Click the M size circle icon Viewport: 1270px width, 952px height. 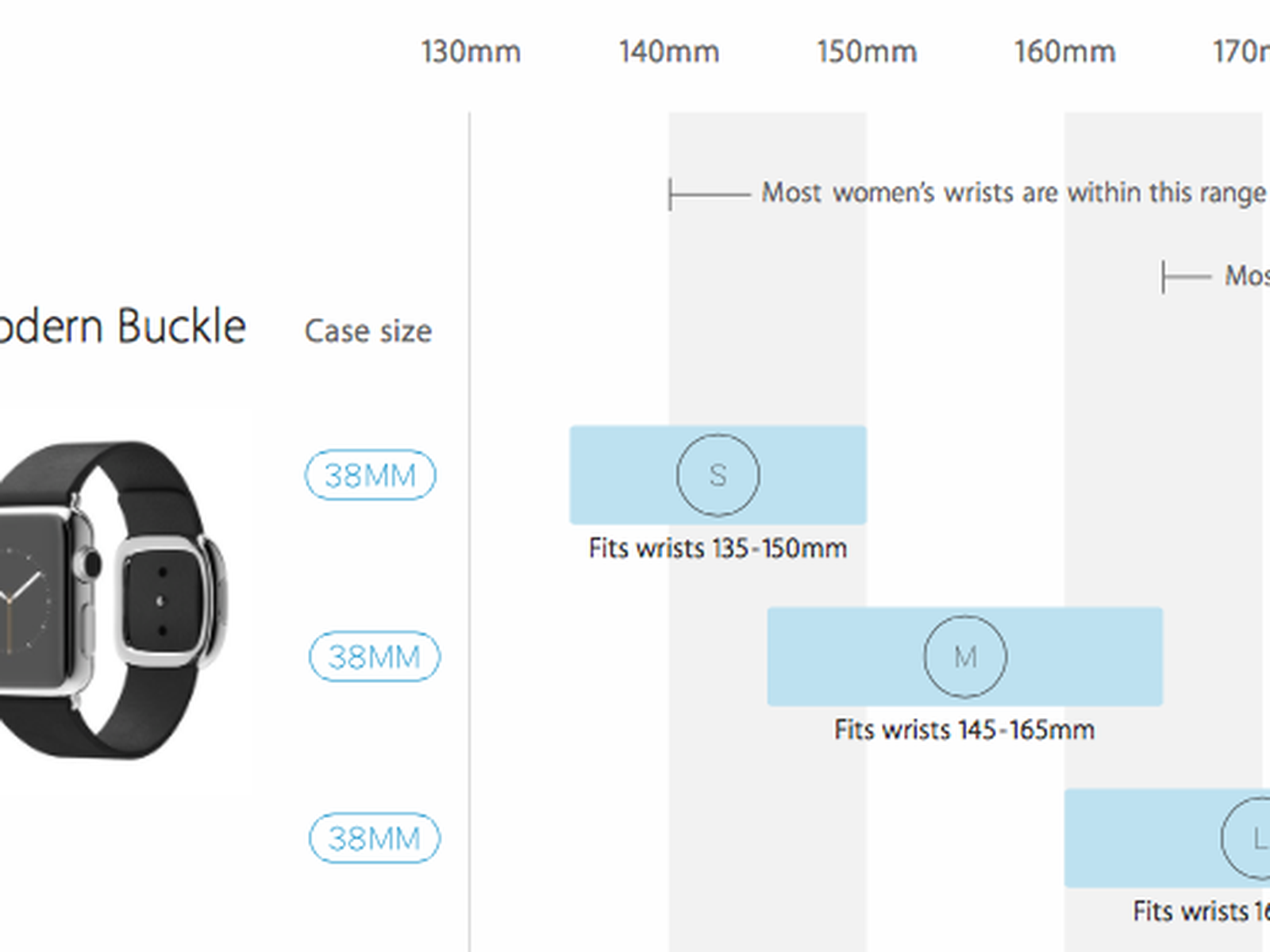tap(964, 657)
